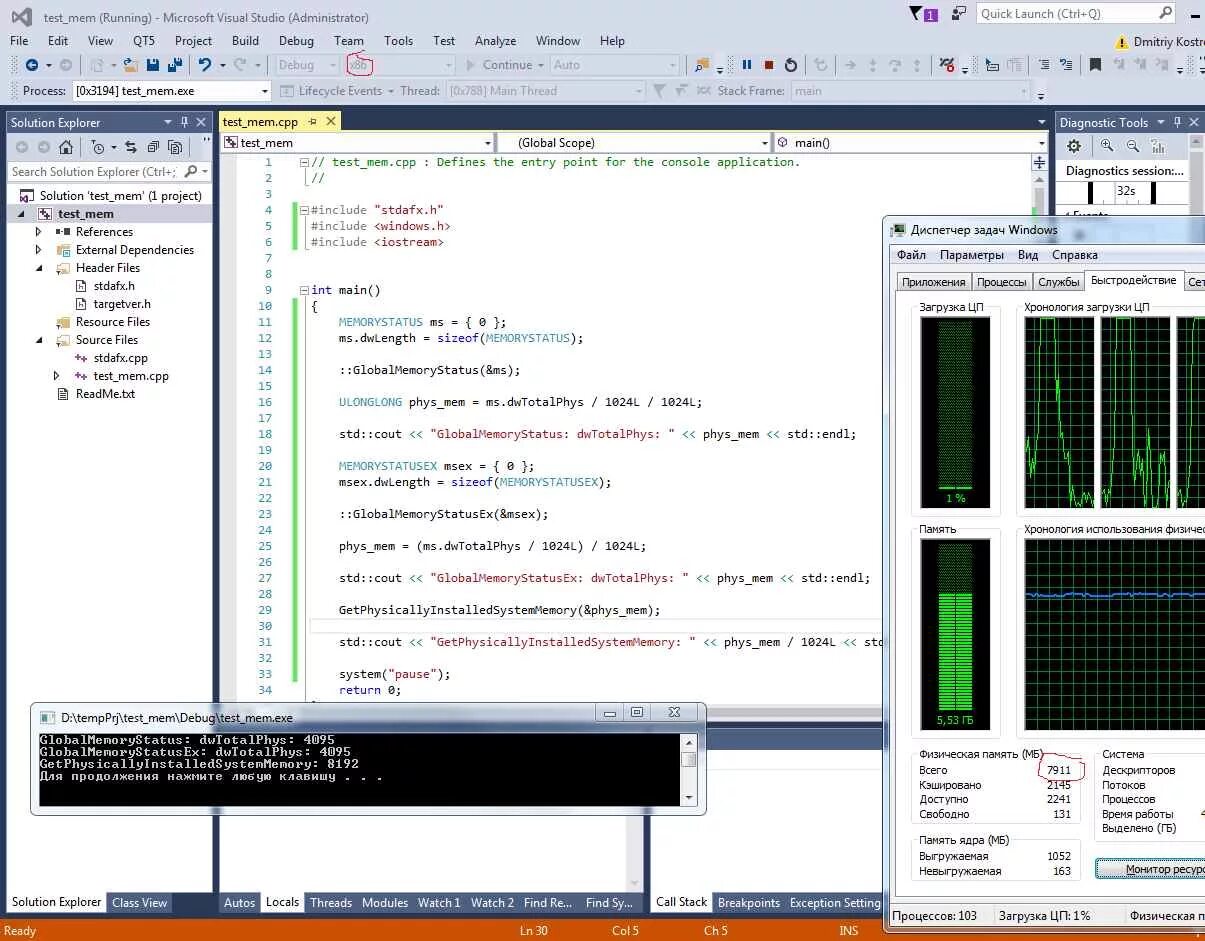Toggle auto-hide pin on Solution Explorer panel
The width and height of the screenshot is (1205, 941).
click(x=184, y=122)
